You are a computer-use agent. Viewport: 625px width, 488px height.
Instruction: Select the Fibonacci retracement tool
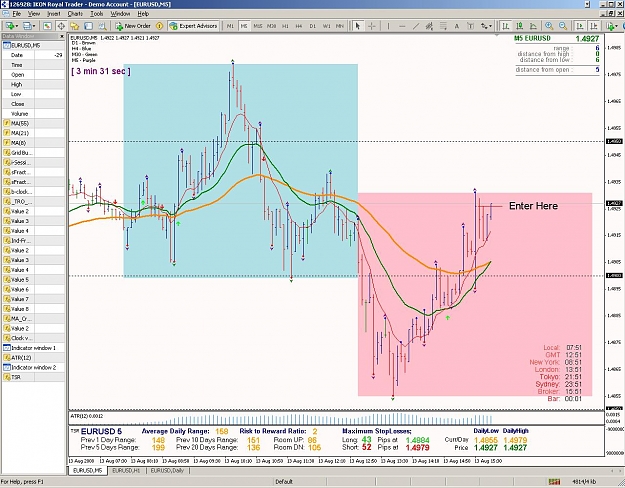tap(443, 26)
